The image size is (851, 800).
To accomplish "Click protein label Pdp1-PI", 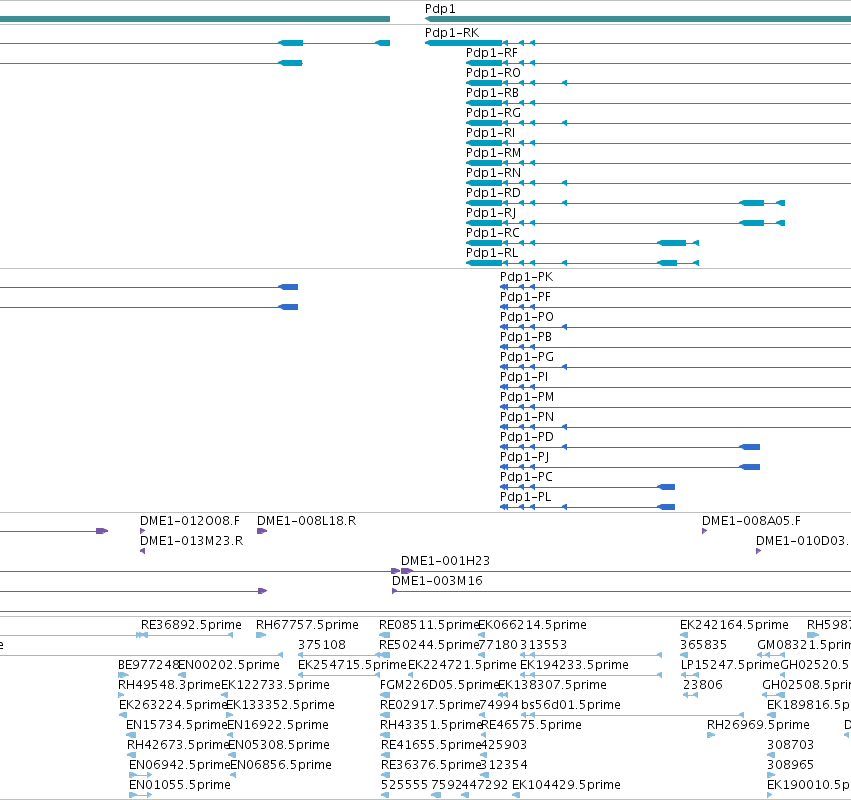I will point(524,377).
